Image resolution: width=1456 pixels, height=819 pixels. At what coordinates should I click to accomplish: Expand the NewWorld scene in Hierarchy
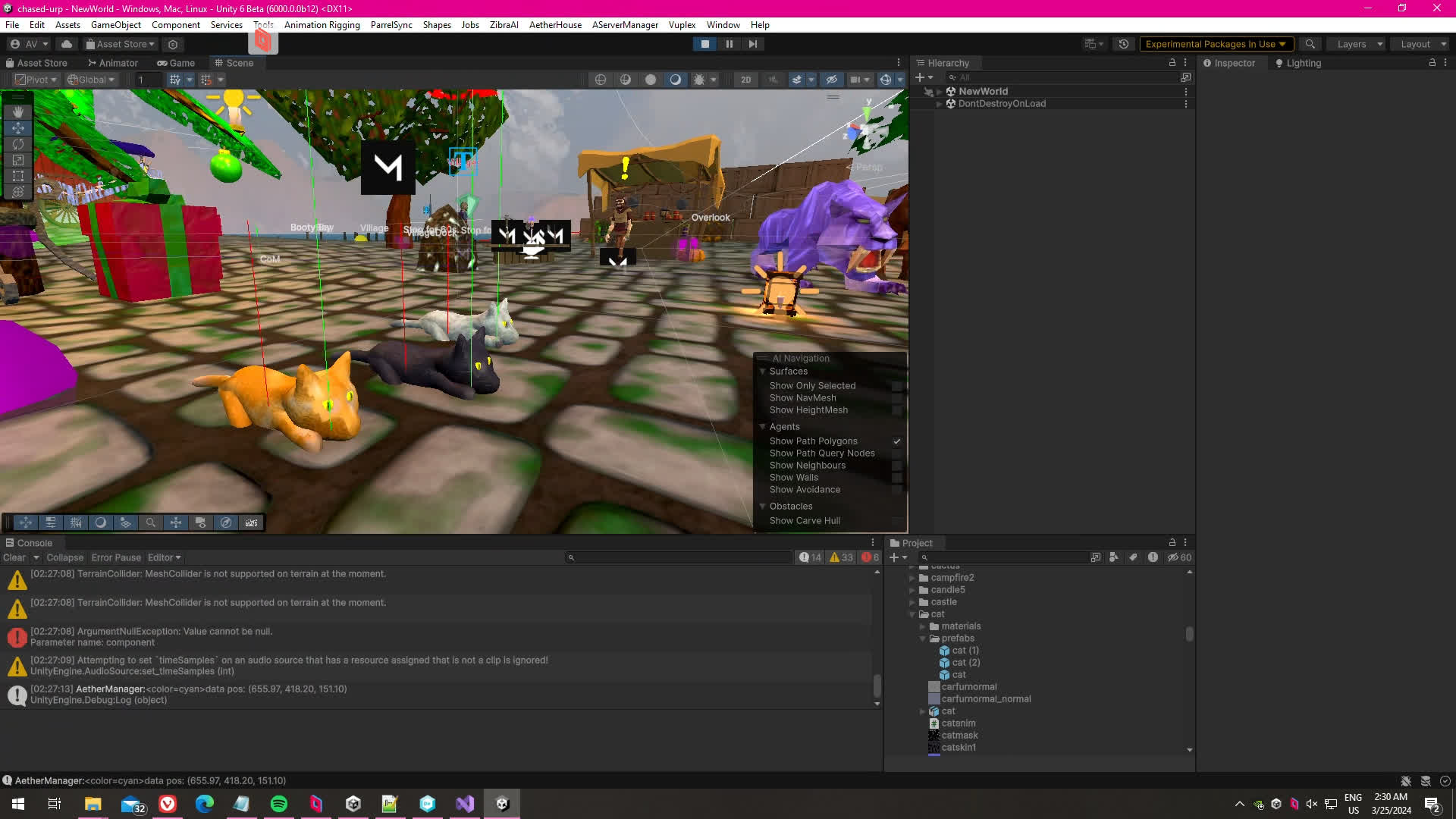[x=939, y=92]
